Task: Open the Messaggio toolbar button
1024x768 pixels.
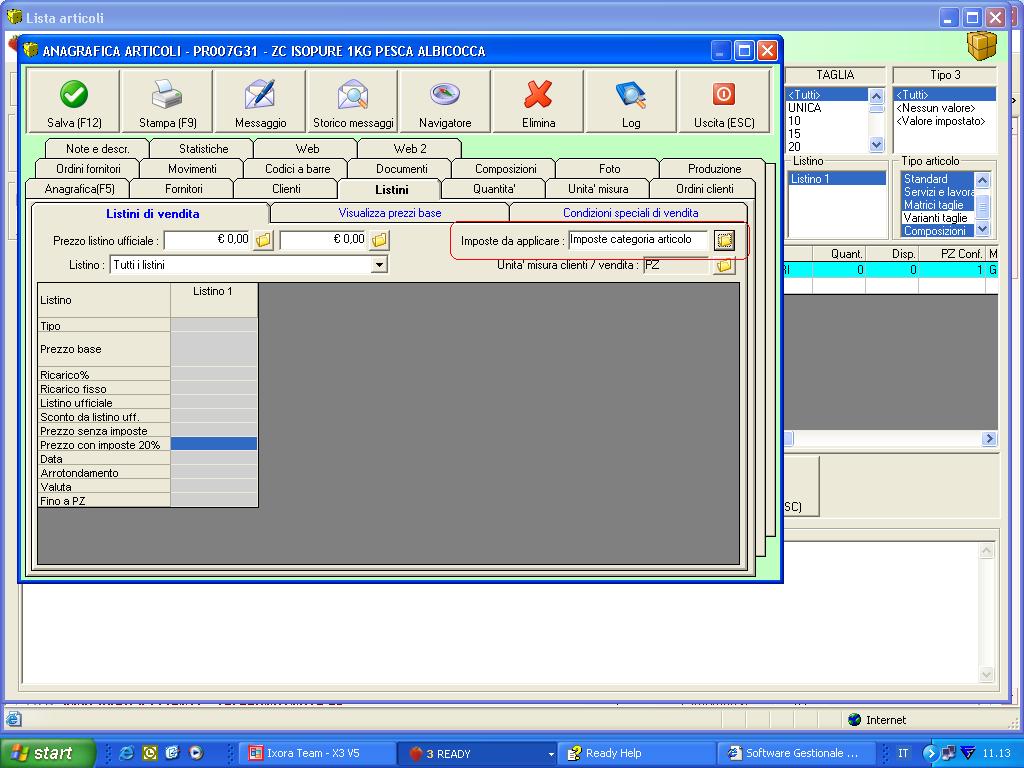Action: pyautogui.click(x=260, y=103)
